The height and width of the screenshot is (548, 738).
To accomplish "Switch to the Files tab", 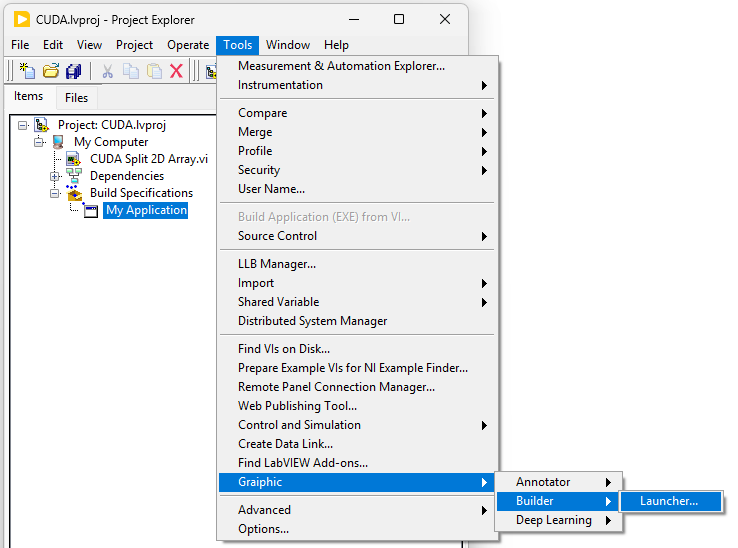I will click(x=76, y=98).
